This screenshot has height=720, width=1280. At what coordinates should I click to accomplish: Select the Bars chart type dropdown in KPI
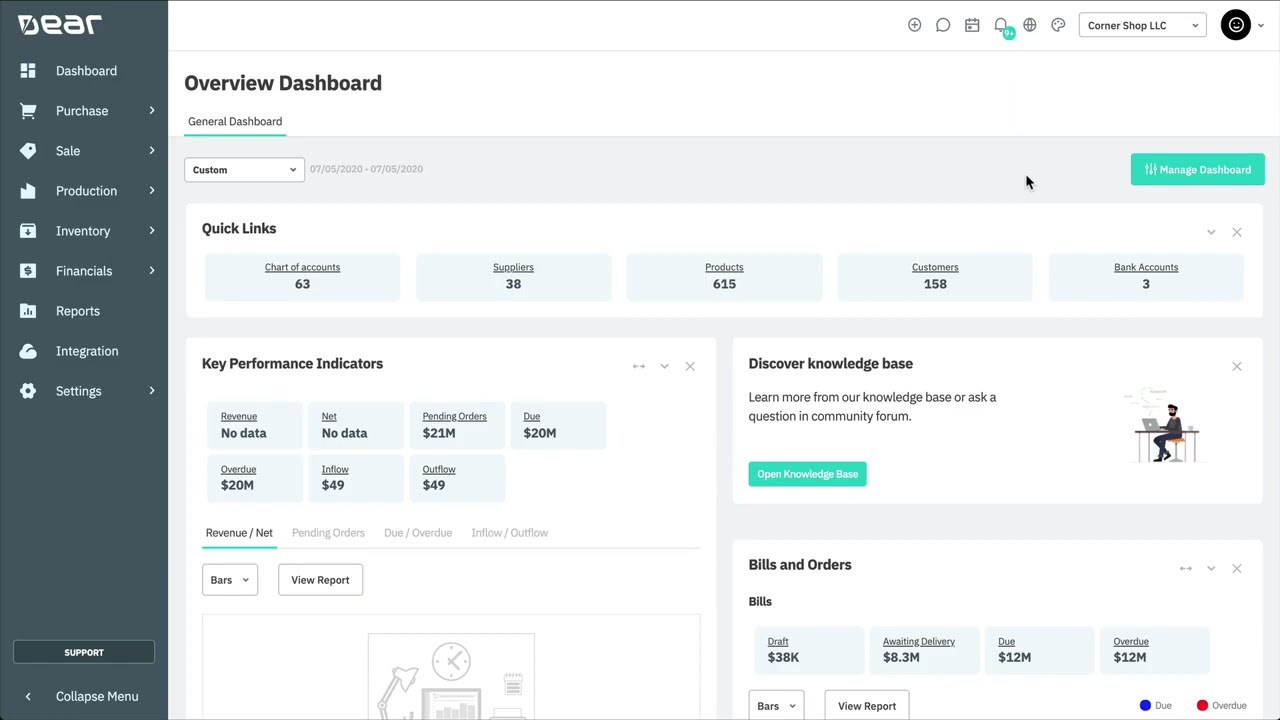230,580
